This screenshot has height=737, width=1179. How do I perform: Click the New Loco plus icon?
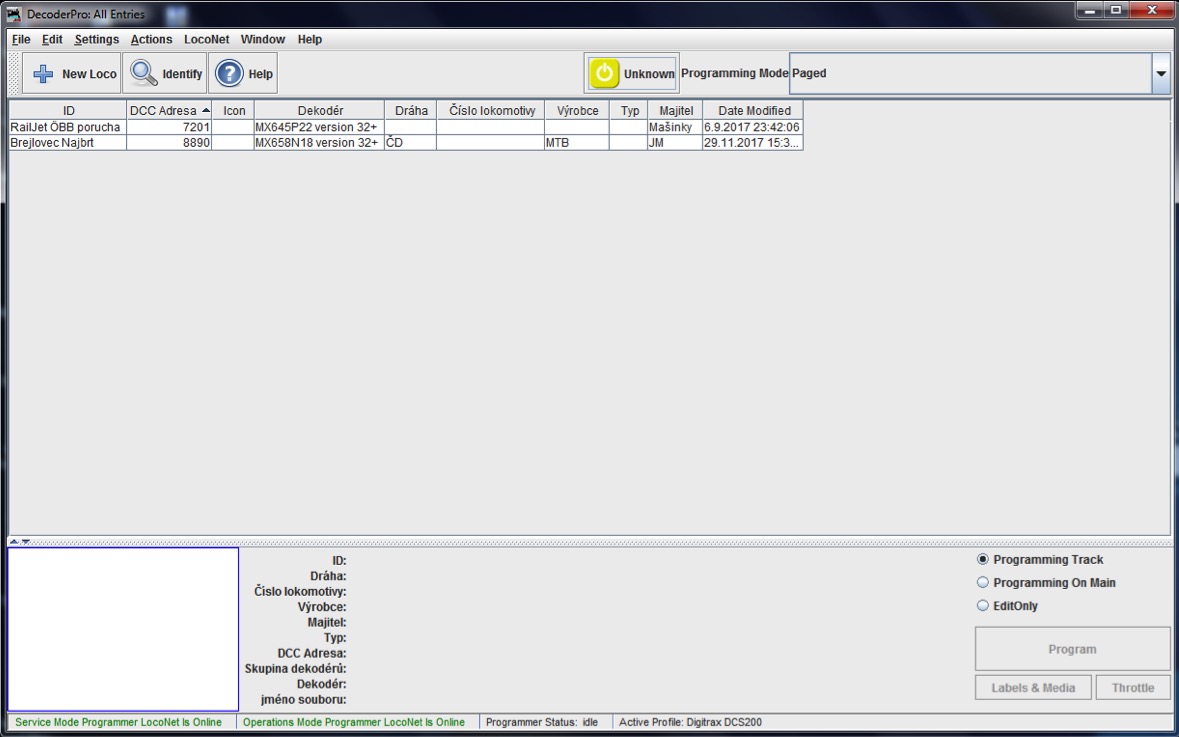tap(45, 74)
